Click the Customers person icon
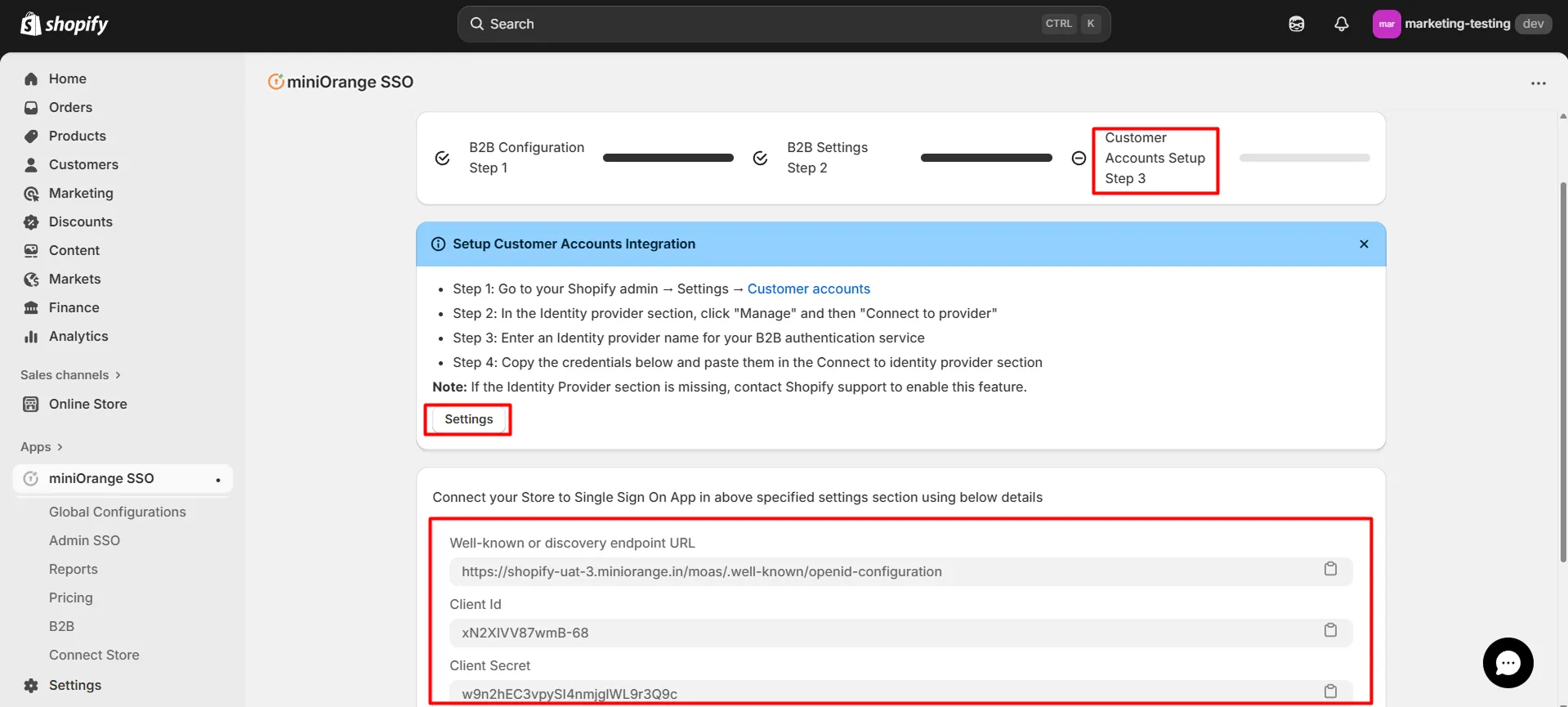Image resolution: width=1568 pixels, height=707 pixels. pyautogui.click(x=31, y=164)
